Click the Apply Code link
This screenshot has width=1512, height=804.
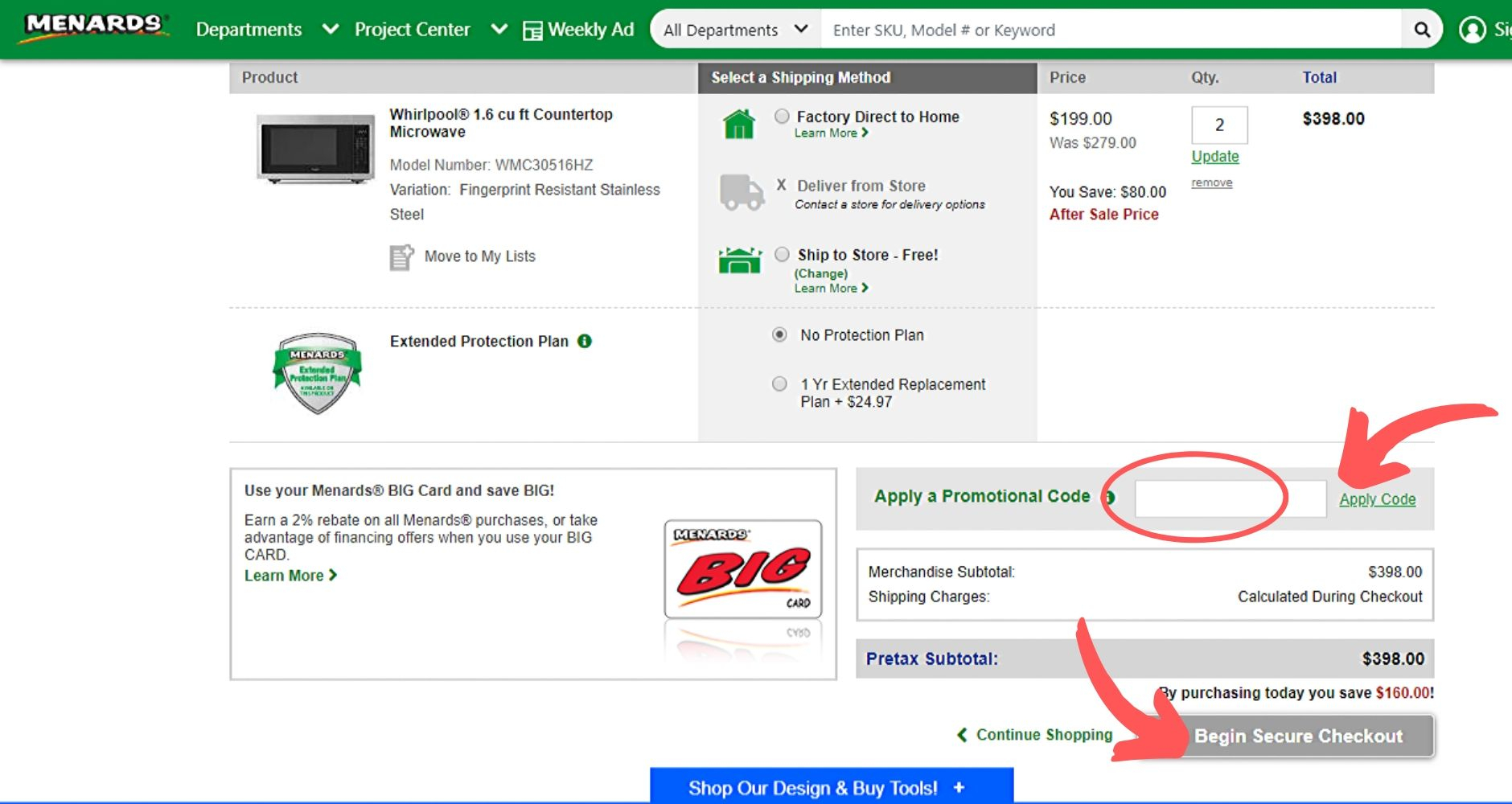pyautogui.click(x=1377, y=499)
